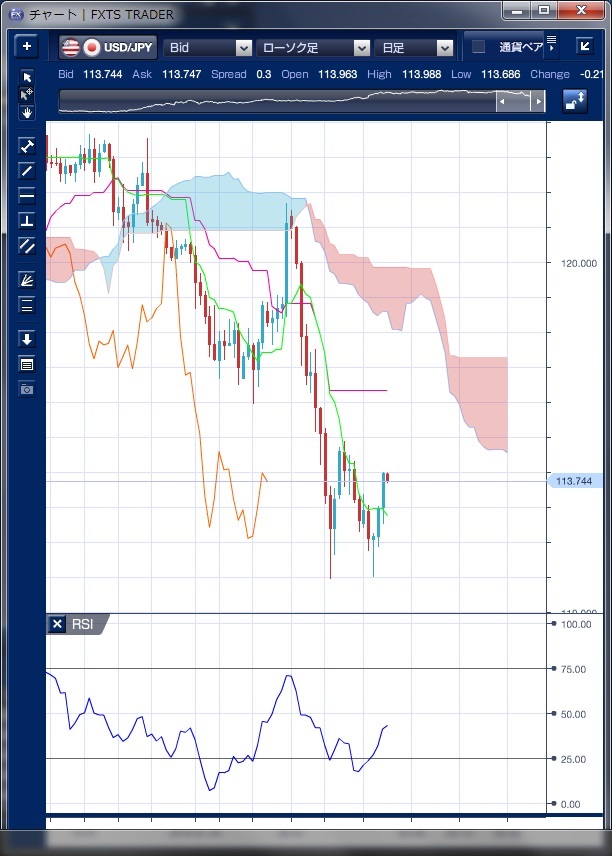612x856 pixels.
Task: Click the USD/JPY currency pair button
Action: (107, 47)
